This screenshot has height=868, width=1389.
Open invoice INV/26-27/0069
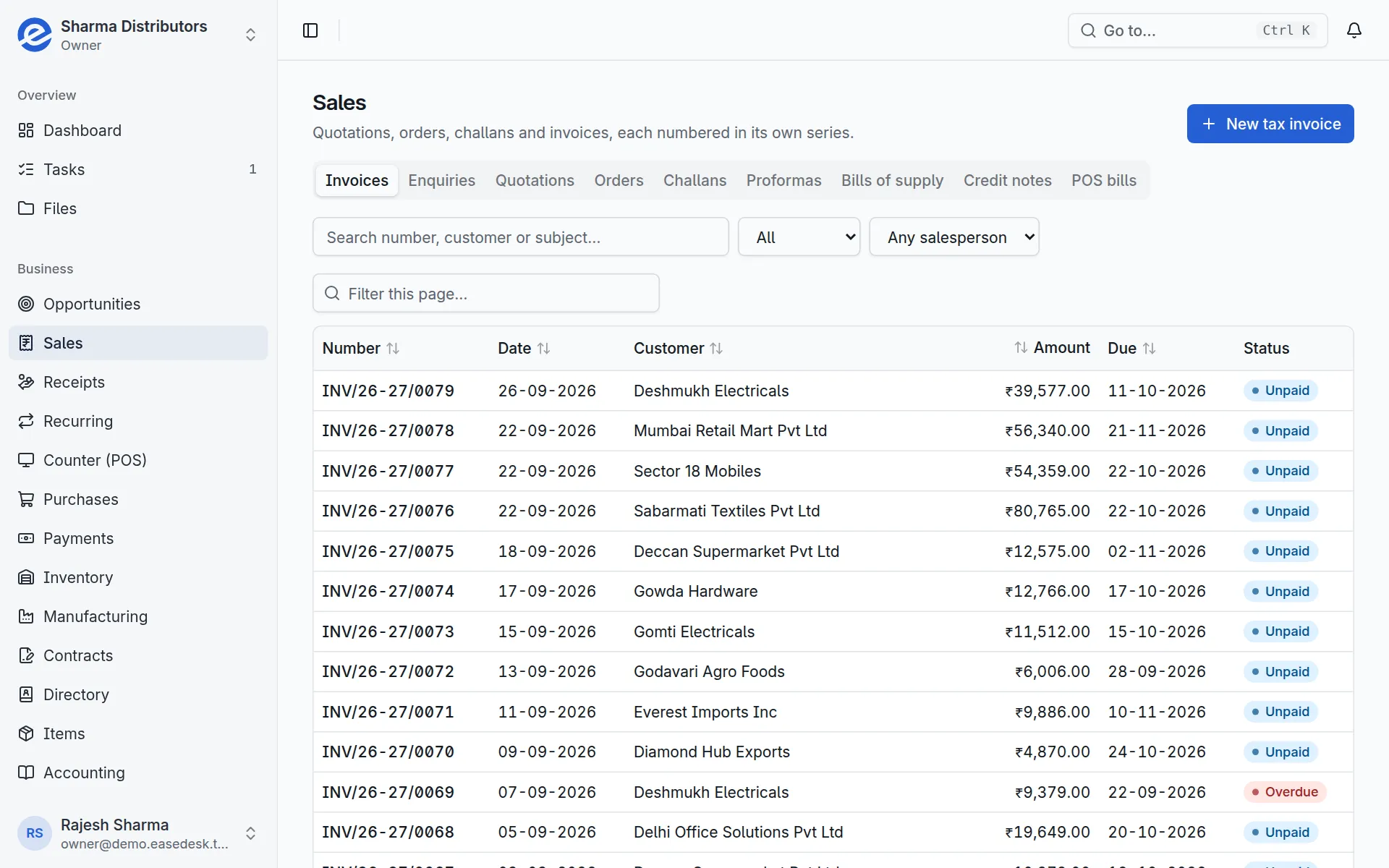[388, 793]
